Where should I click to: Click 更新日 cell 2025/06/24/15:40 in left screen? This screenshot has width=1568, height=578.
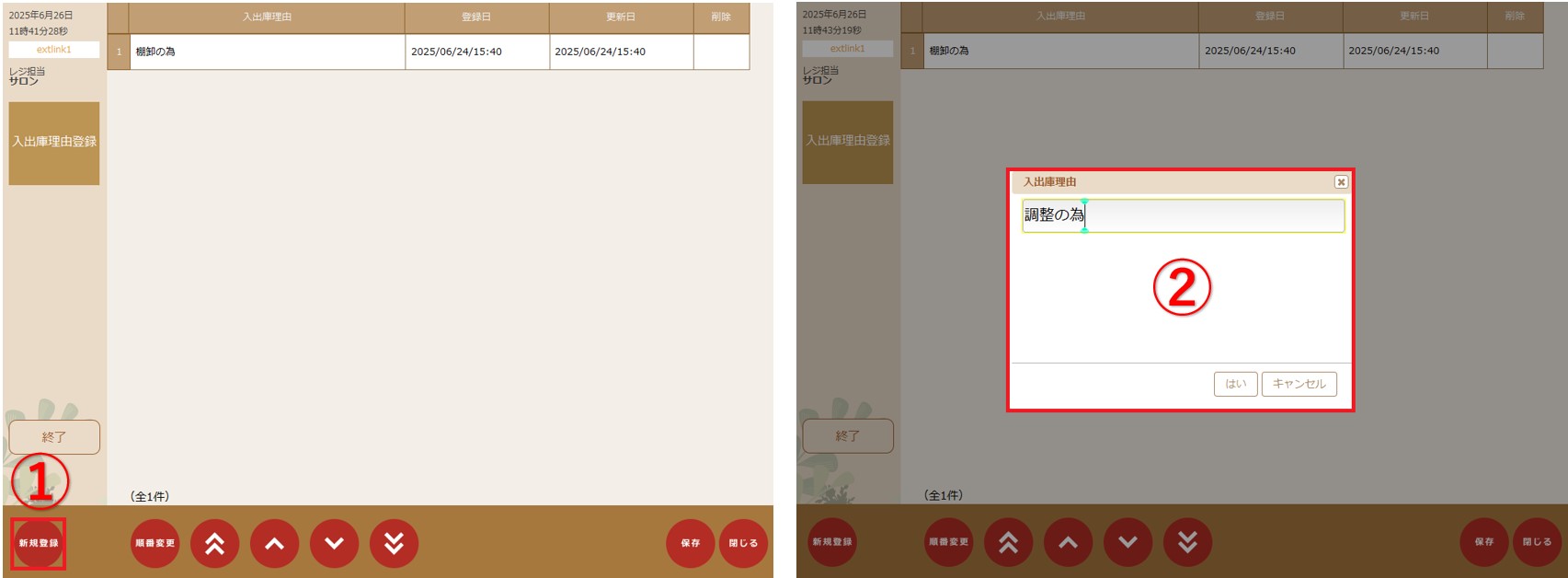click(622, 52)
